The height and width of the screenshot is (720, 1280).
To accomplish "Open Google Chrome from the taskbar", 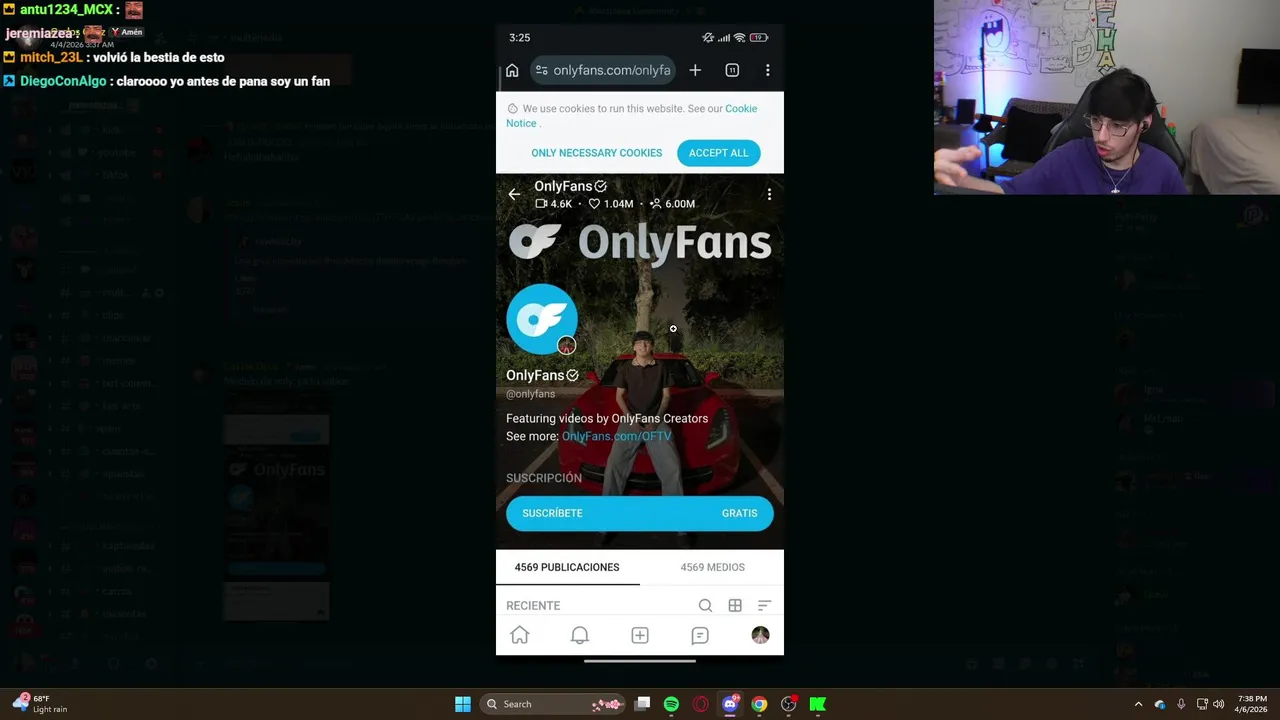I will tap(759, 704).
